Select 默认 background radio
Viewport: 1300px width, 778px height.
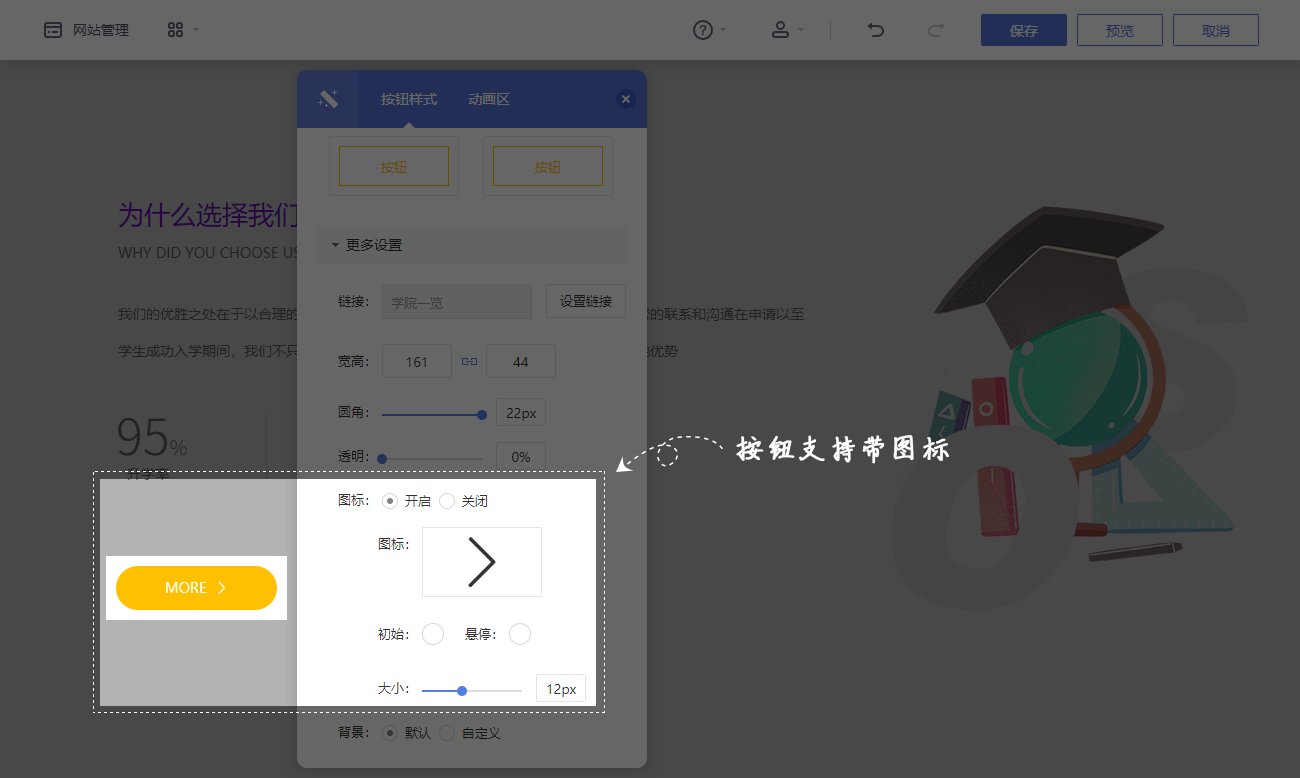pos(390,733)
